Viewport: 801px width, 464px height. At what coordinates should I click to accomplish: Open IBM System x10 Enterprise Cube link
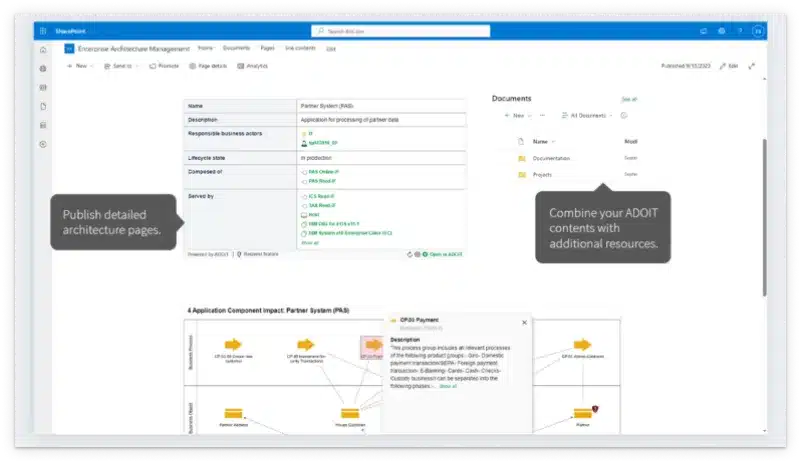coord(350,233)
